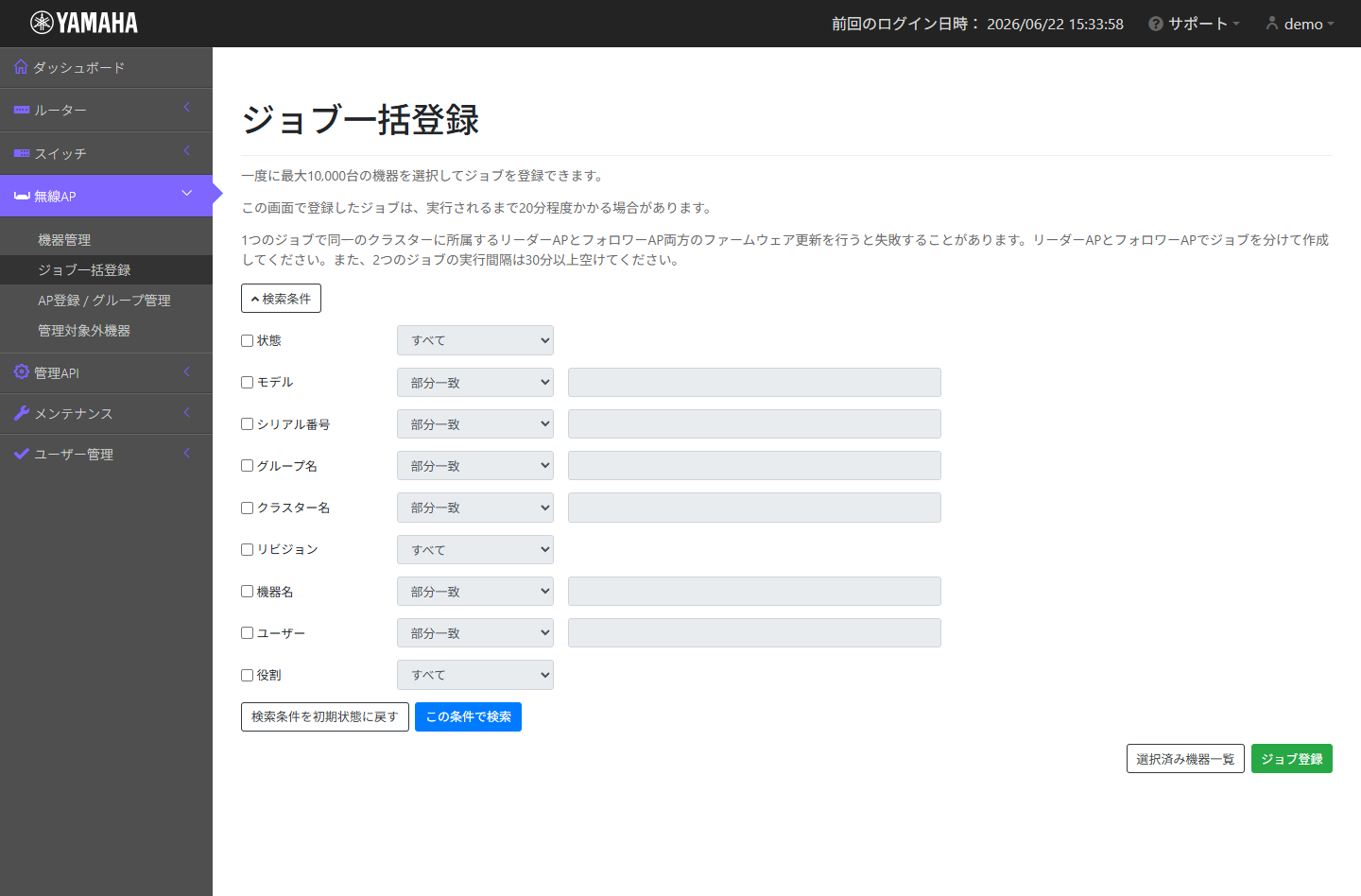Tick the グループ名 checkbox
This screenshot has width=1361, height=896.
(247, 466)
